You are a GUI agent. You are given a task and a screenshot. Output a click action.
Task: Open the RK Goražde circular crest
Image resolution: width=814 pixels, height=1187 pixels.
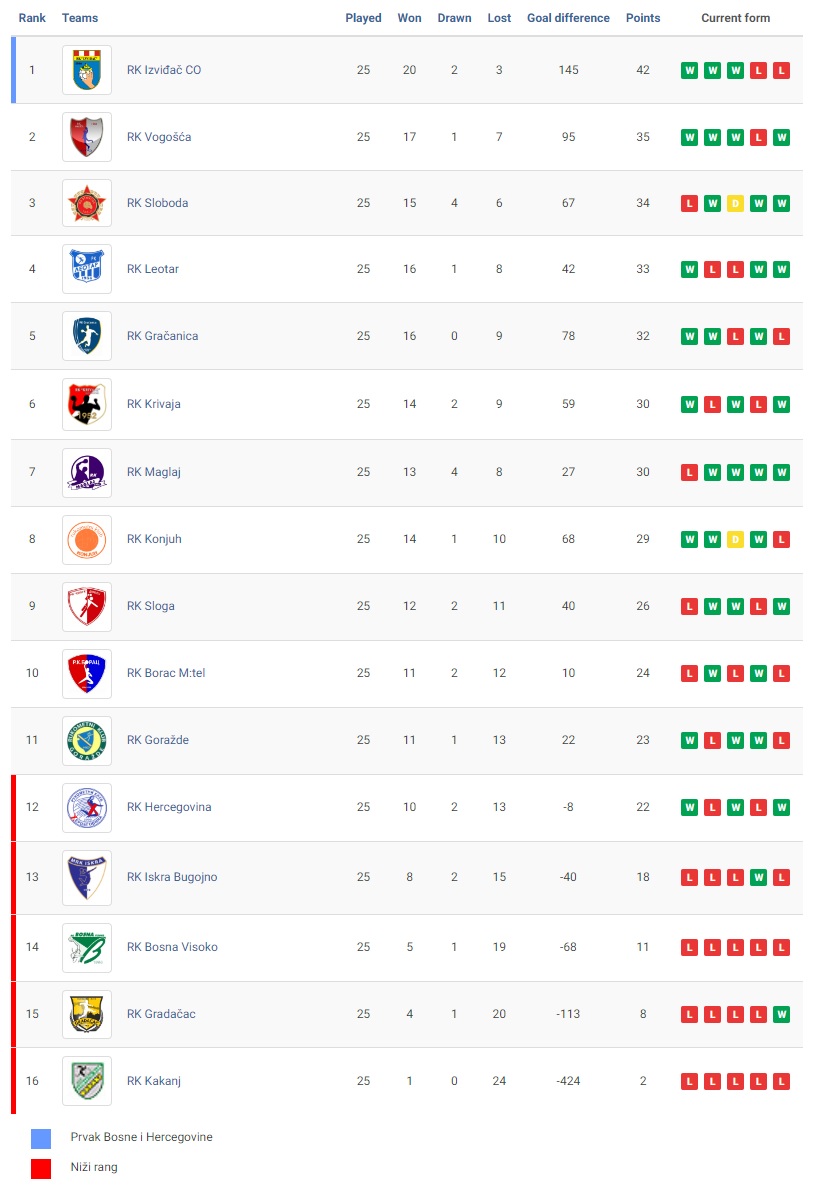pyautogui.click(x=87, y=740)
